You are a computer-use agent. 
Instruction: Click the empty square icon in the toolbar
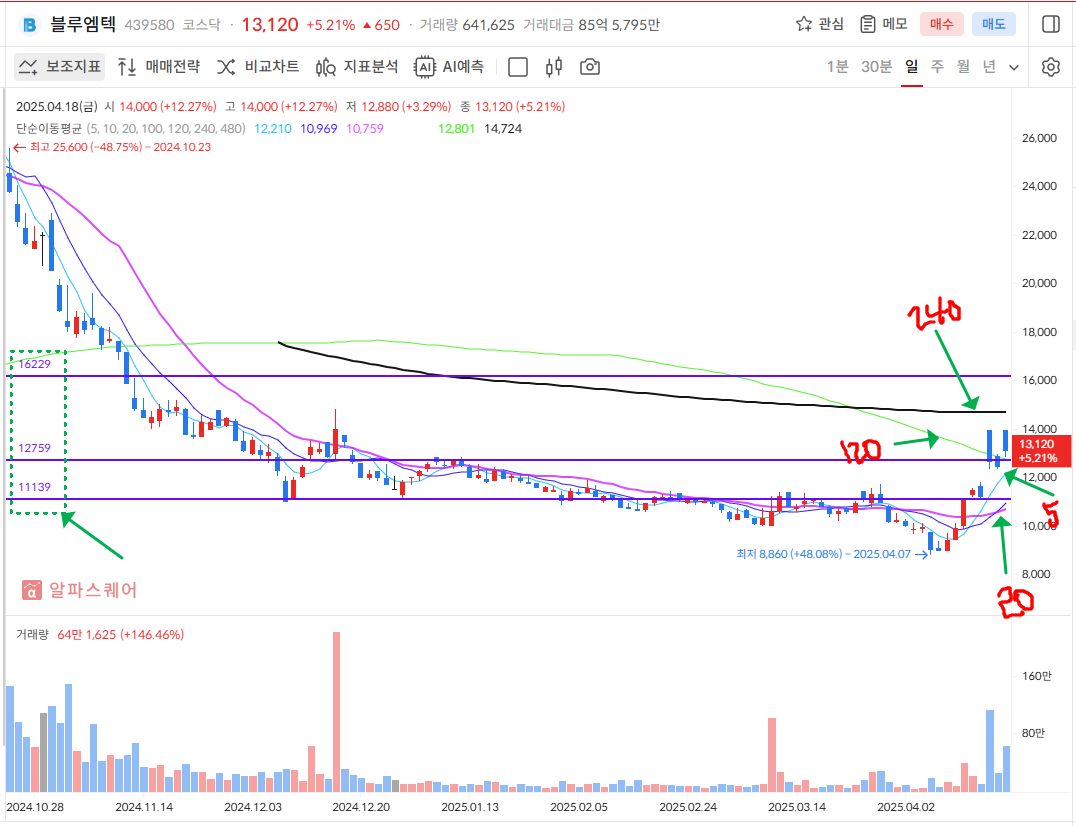518,67
